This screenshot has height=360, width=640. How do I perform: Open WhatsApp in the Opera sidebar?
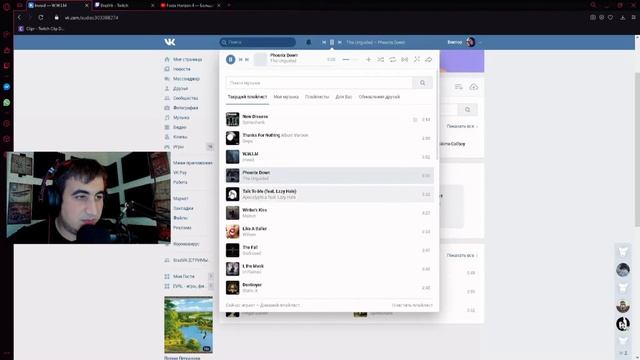click(x=7, y=102)
